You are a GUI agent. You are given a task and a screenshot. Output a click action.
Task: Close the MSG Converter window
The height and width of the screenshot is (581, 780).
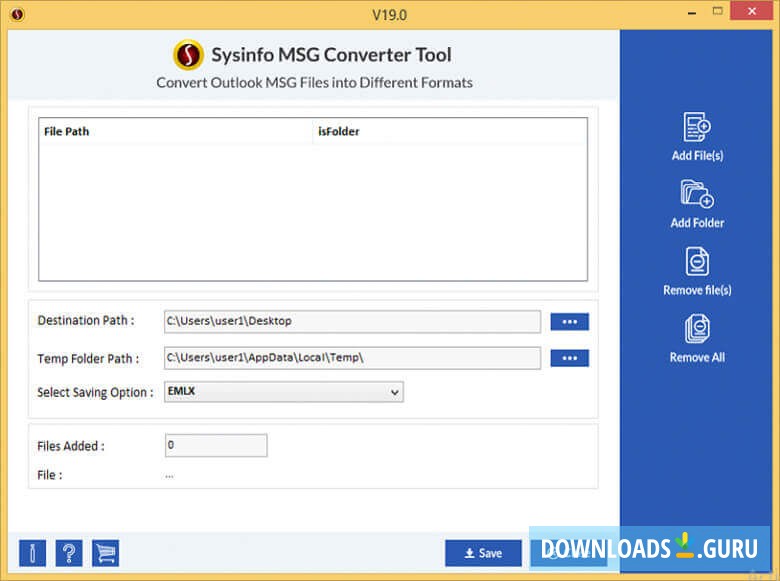(x=752, y=11)
